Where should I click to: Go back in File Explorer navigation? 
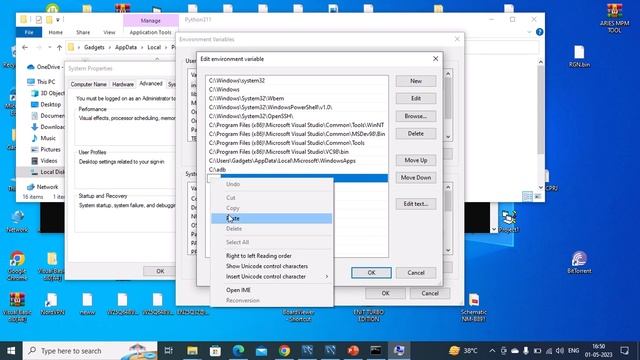[25, 47]
